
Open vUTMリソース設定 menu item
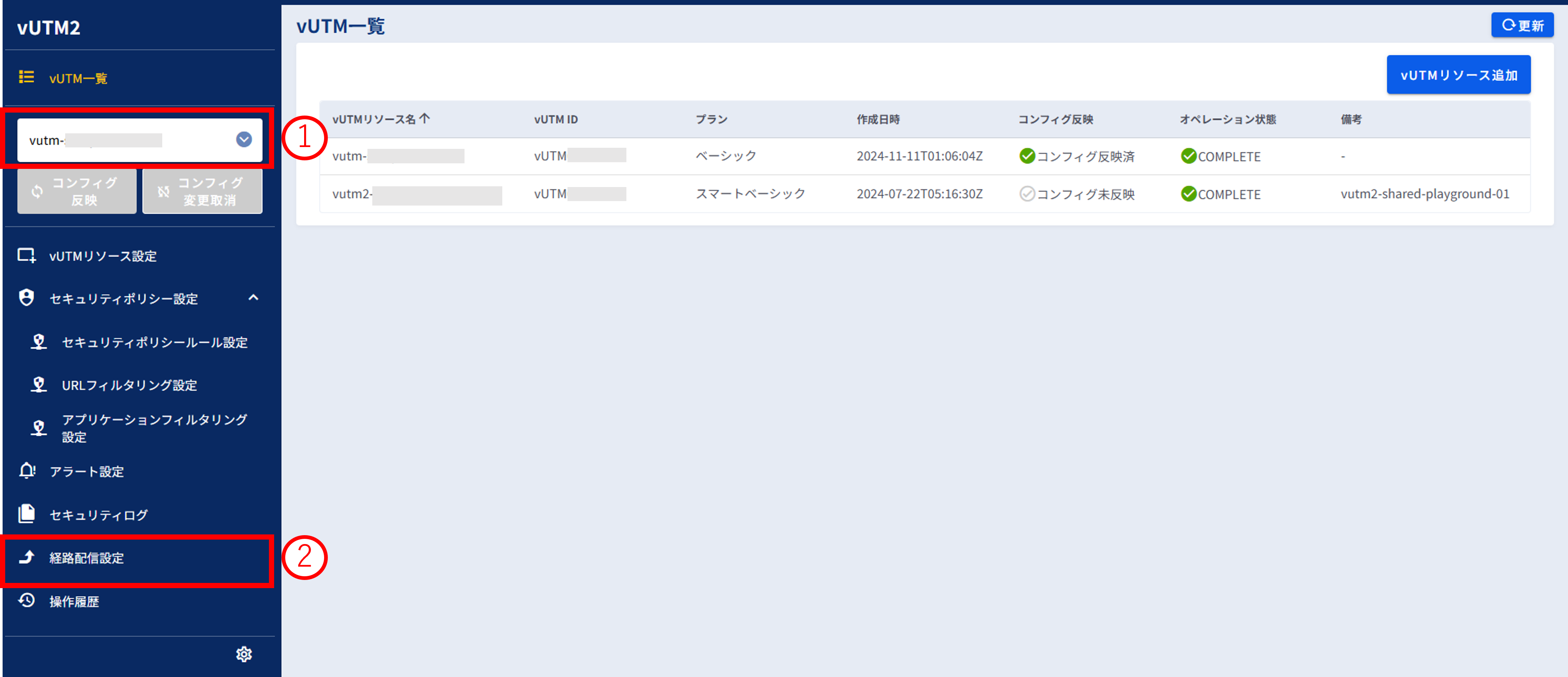coord(103,256)
